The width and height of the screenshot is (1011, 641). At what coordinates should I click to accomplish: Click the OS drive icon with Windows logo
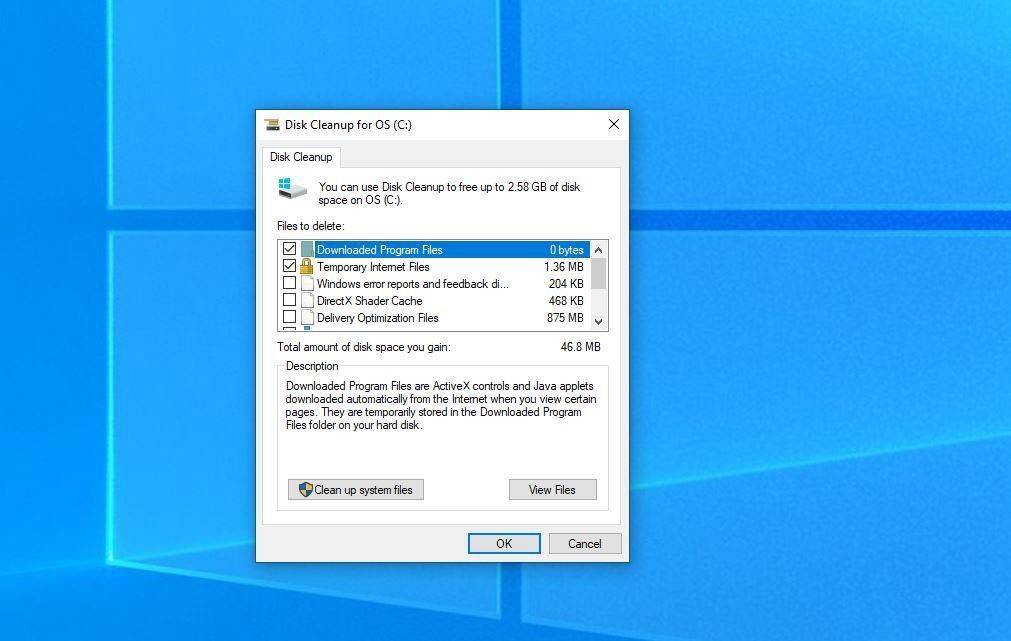[292, 189]
